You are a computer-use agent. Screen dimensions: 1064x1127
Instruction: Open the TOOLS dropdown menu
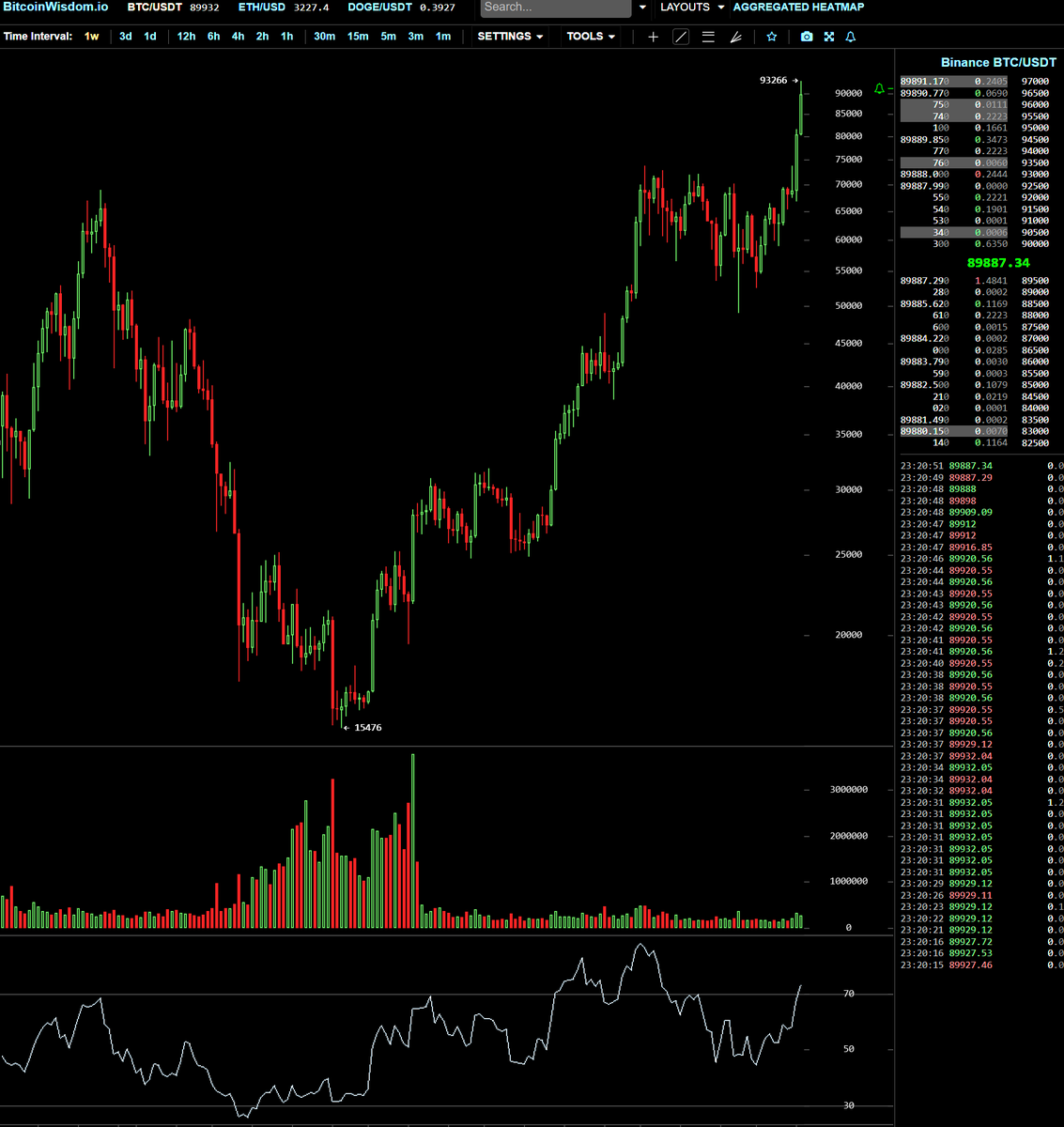[591, 37]
